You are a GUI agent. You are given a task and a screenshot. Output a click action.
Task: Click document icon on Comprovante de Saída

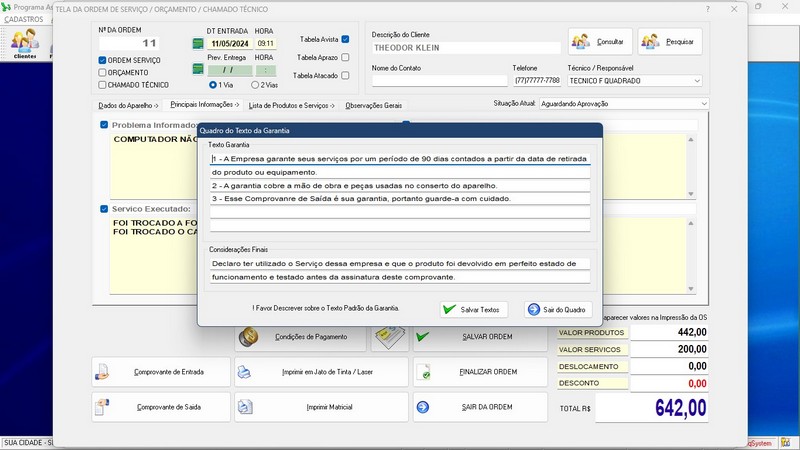tap(102, 407)
